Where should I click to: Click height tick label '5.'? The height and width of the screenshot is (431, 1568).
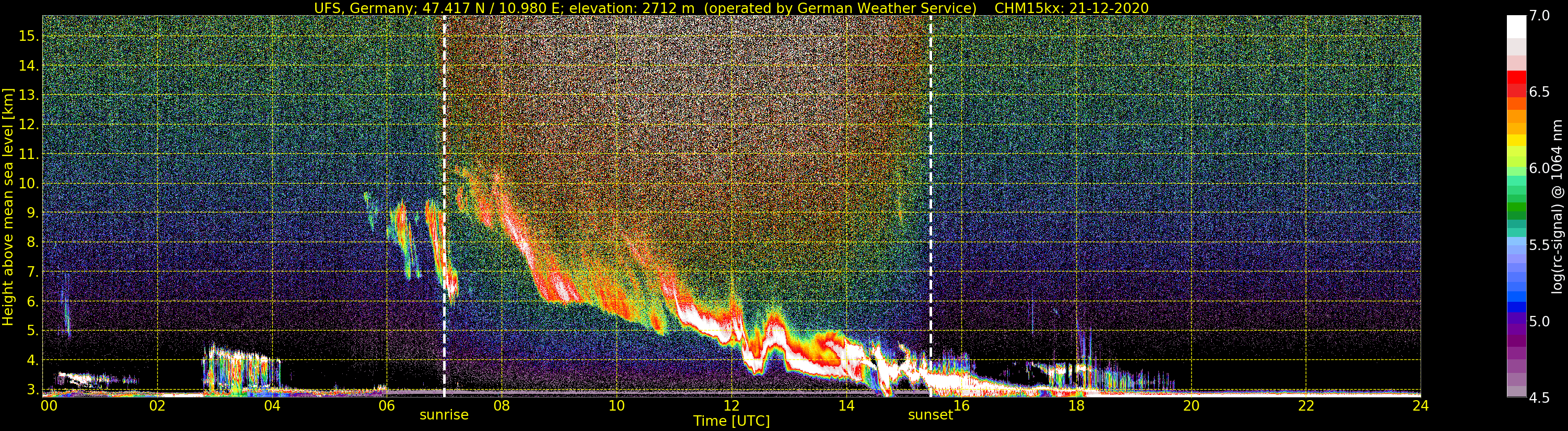pos(32,331)
